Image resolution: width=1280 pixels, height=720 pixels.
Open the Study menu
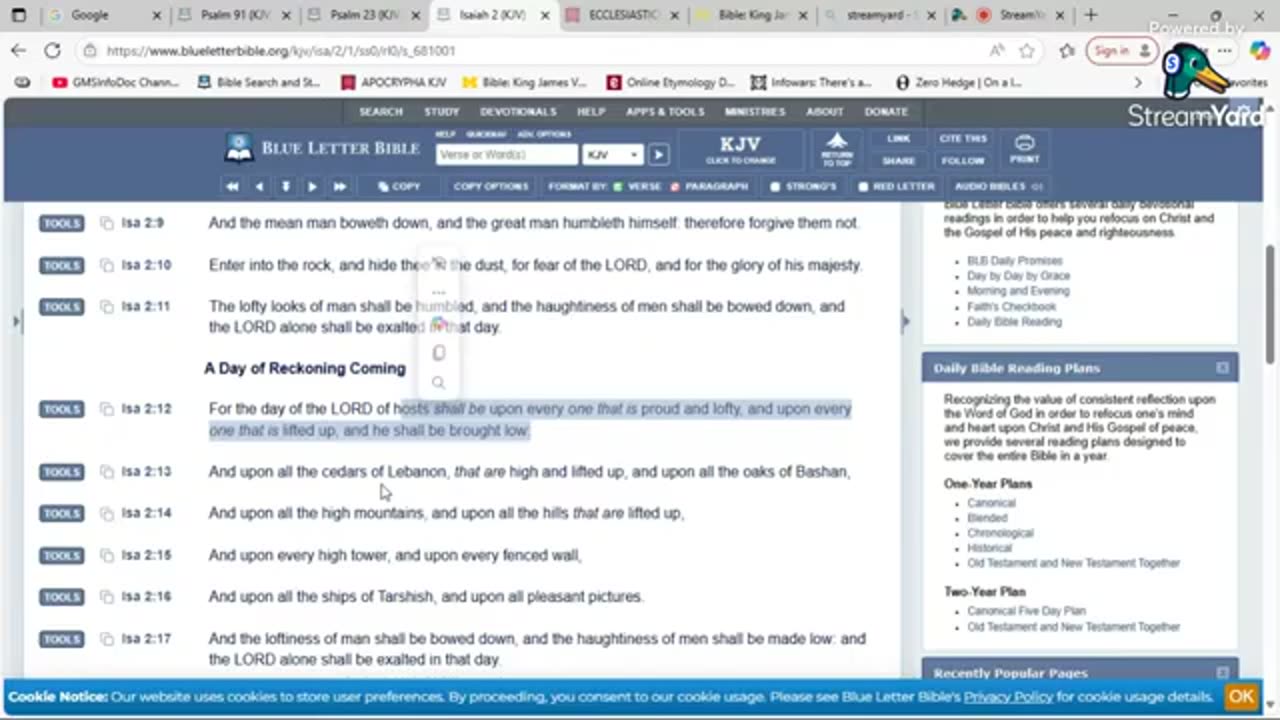pyautogui.click(x=441, y=112)
